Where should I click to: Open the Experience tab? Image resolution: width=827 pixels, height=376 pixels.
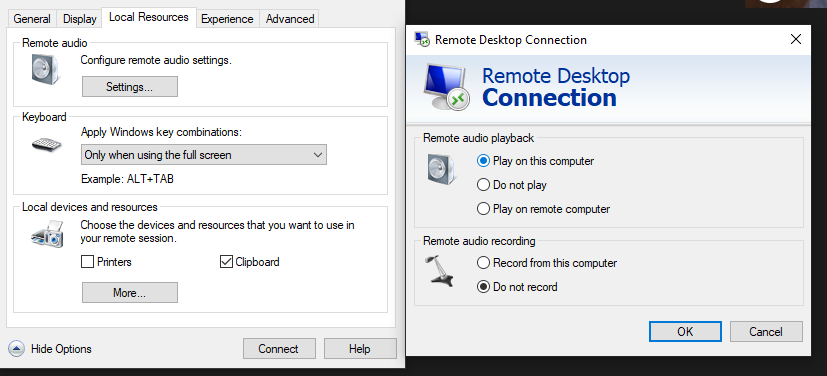227,18
